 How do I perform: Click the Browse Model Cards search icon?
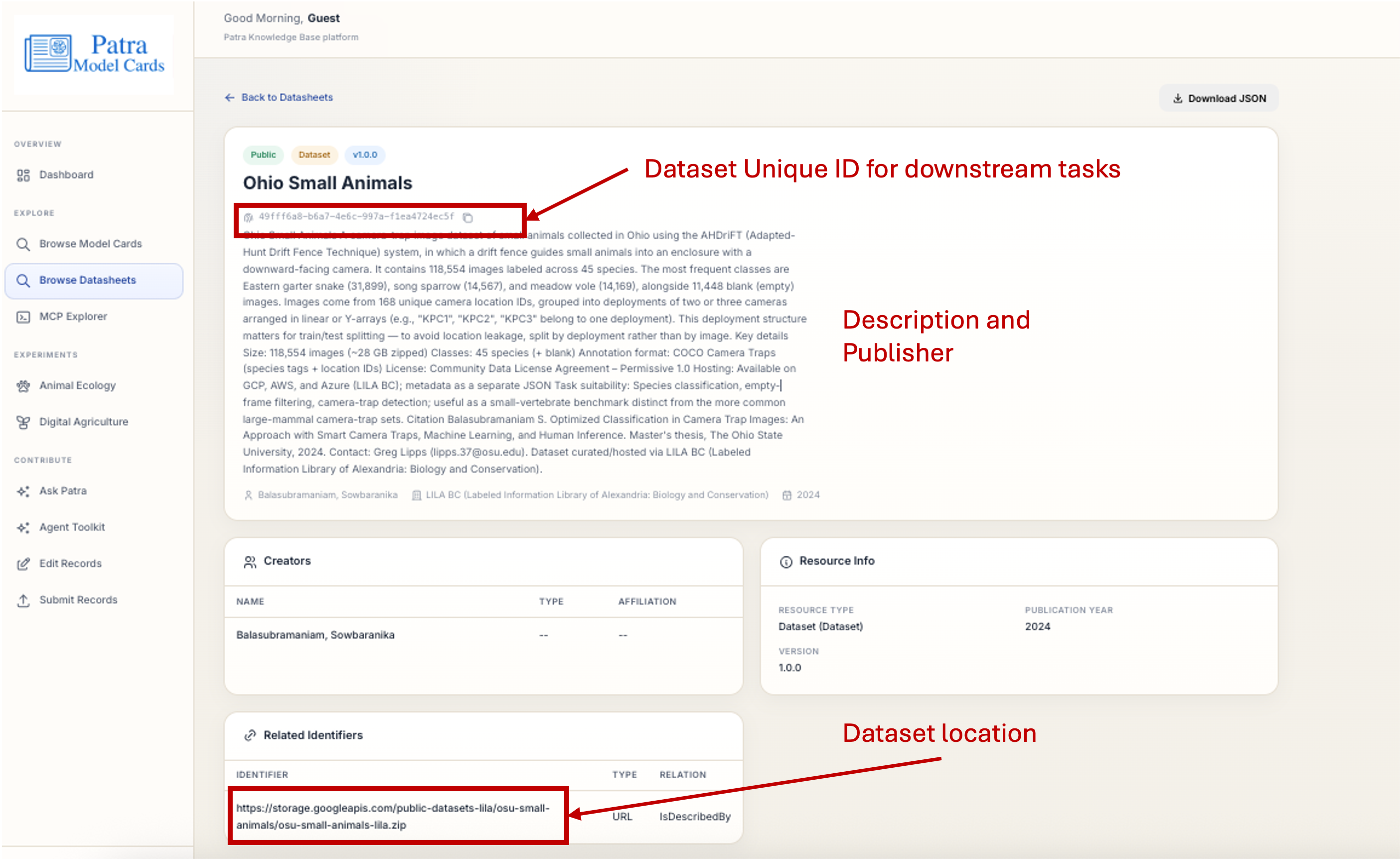pyautogui.click(x=23, y=244)
